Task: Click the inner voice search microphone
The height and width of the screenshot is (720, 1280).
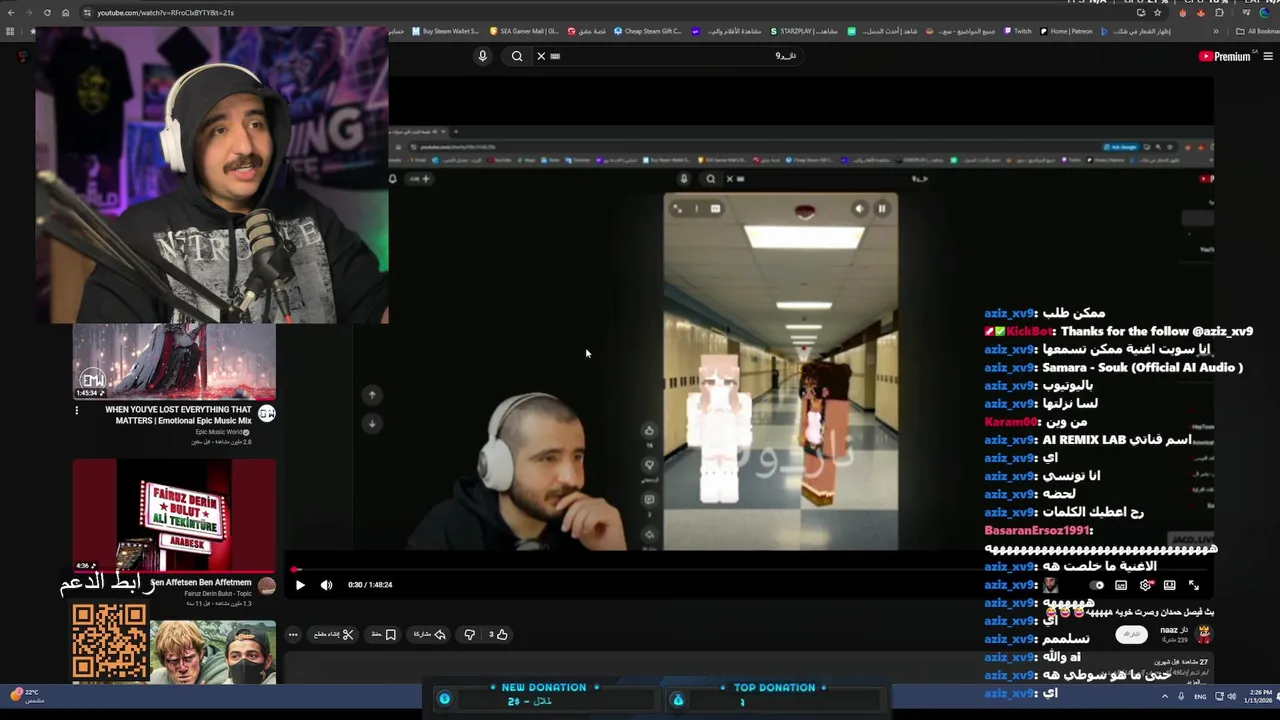Action: point(684,179)
